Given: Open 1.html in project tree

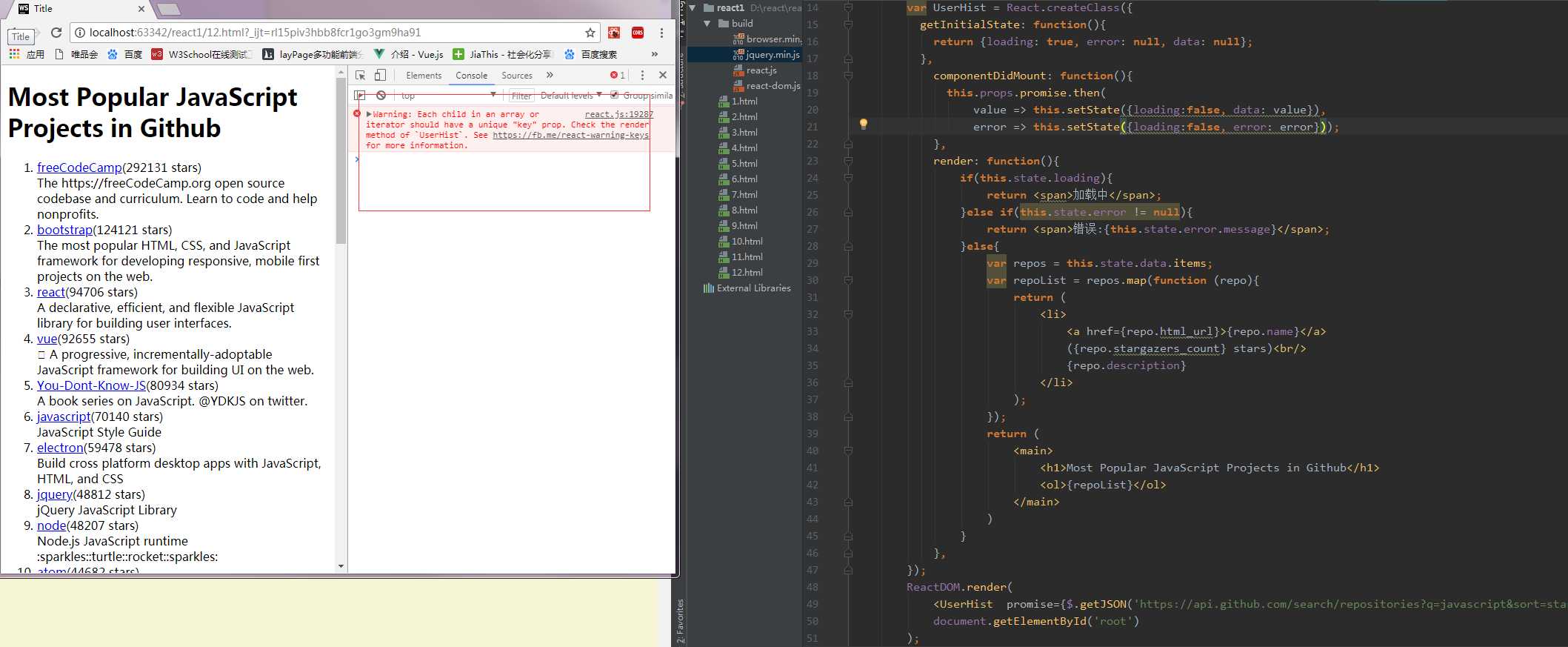Looking at the screenshot, I should pyautogui.click(x=738, y=101).
